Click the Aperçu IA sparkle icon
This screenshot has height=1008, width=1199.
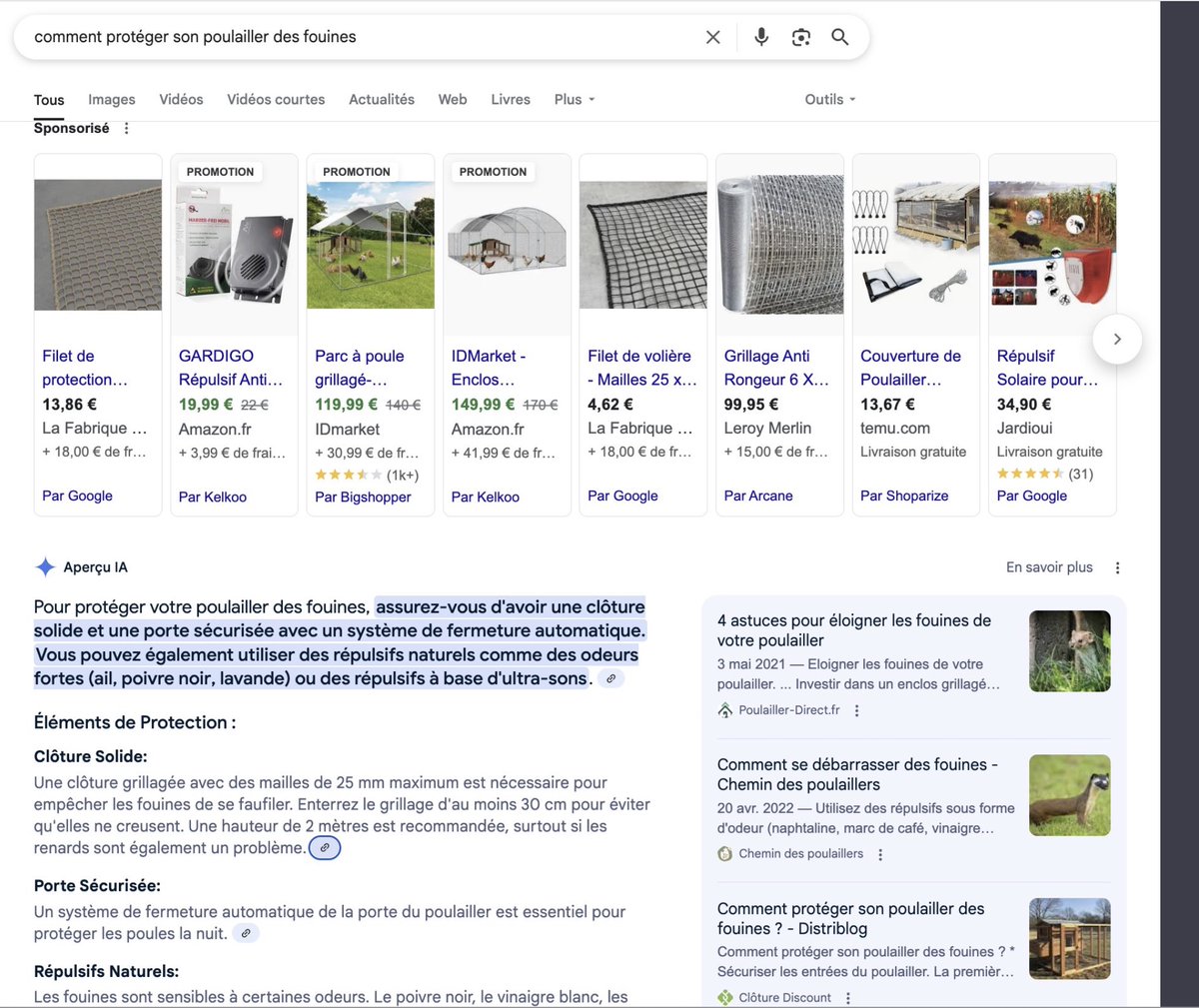(45, 567)
